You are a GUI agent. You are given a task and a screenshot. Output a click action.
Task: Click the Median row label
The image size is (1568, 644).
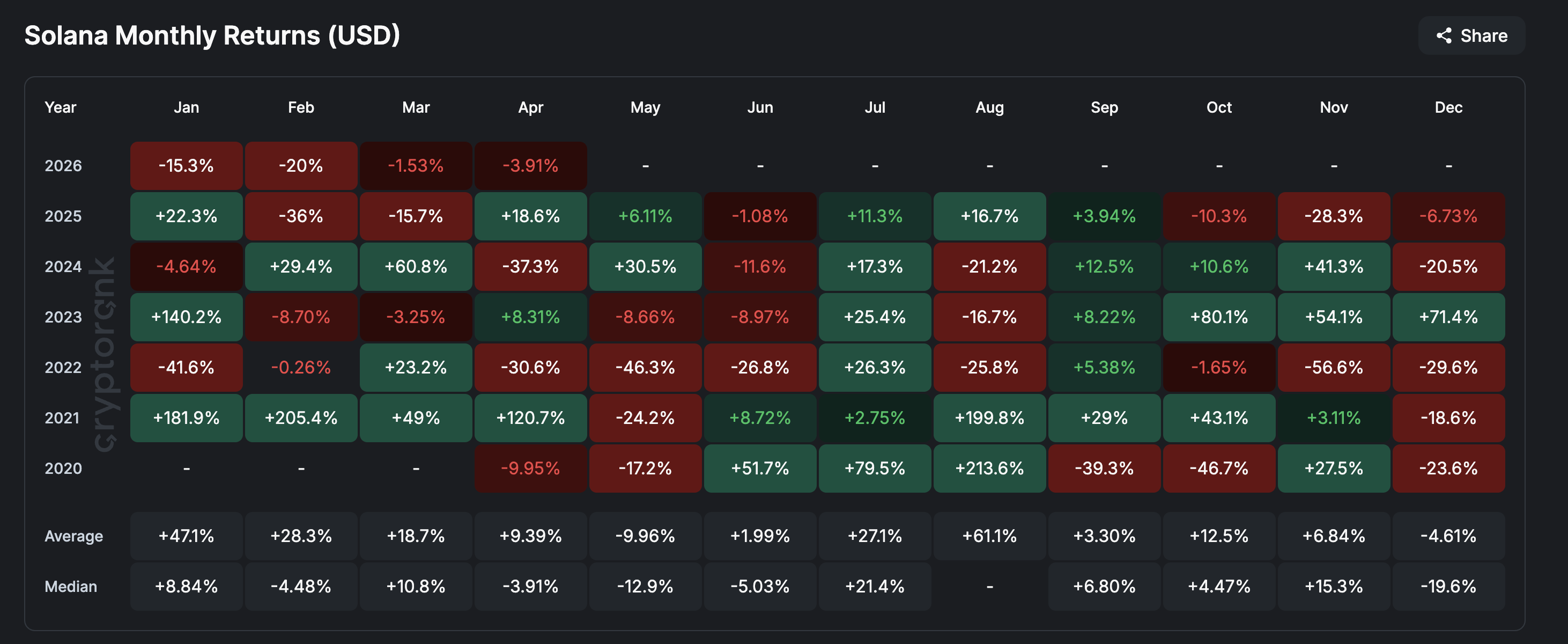pos(71,587)
